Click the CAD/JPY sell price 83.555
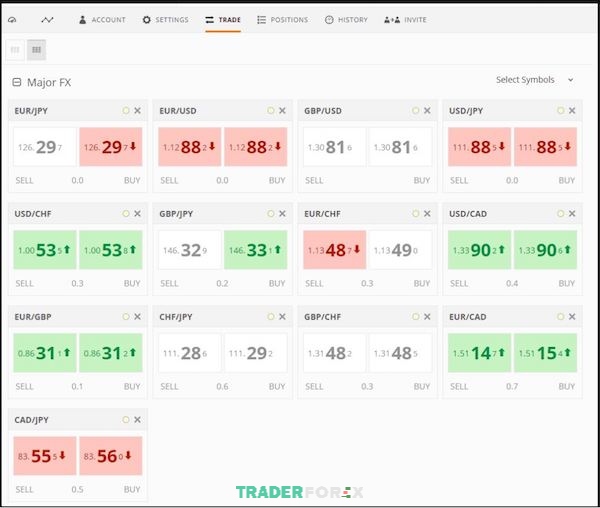Image resolution: width=600 pixels, height=508 pixels. [x=45, y=456]
